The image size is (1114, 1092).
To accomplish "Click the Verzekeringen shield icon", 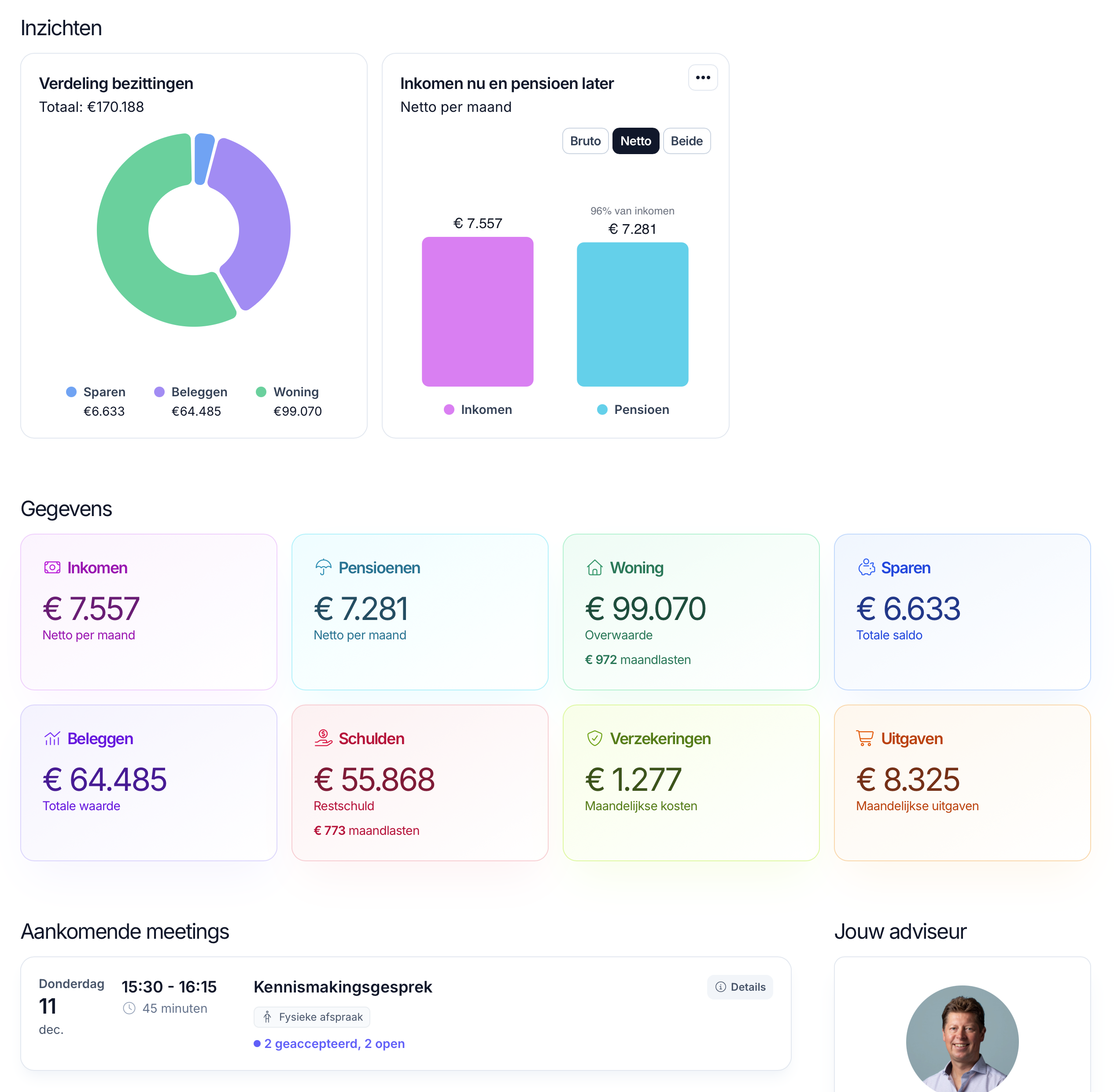I will coord(594,738).
